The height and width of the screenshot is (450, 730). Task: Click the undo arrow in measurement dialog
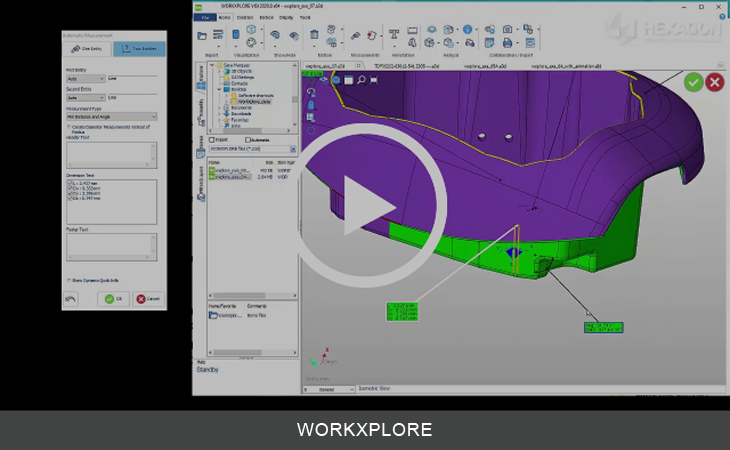click(x=71, y=299)
